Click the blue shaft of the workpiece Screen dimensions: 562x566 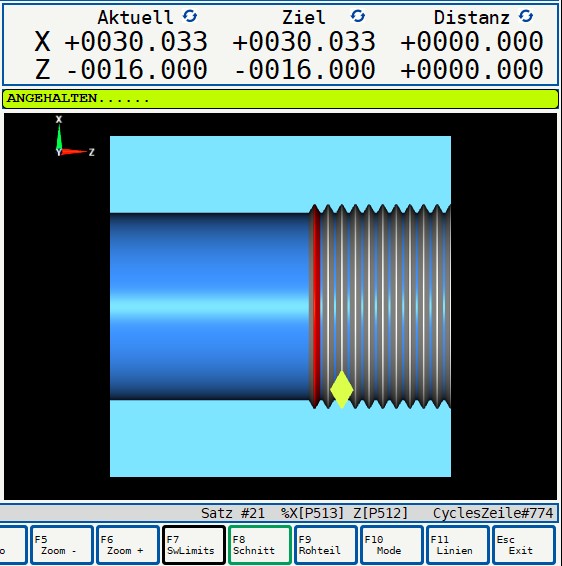click(x=209, y=306)
